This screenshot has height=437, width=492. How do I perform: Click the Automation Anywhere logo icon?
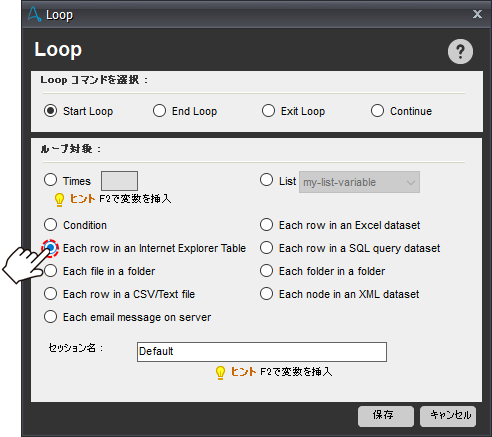pos(34,15)
